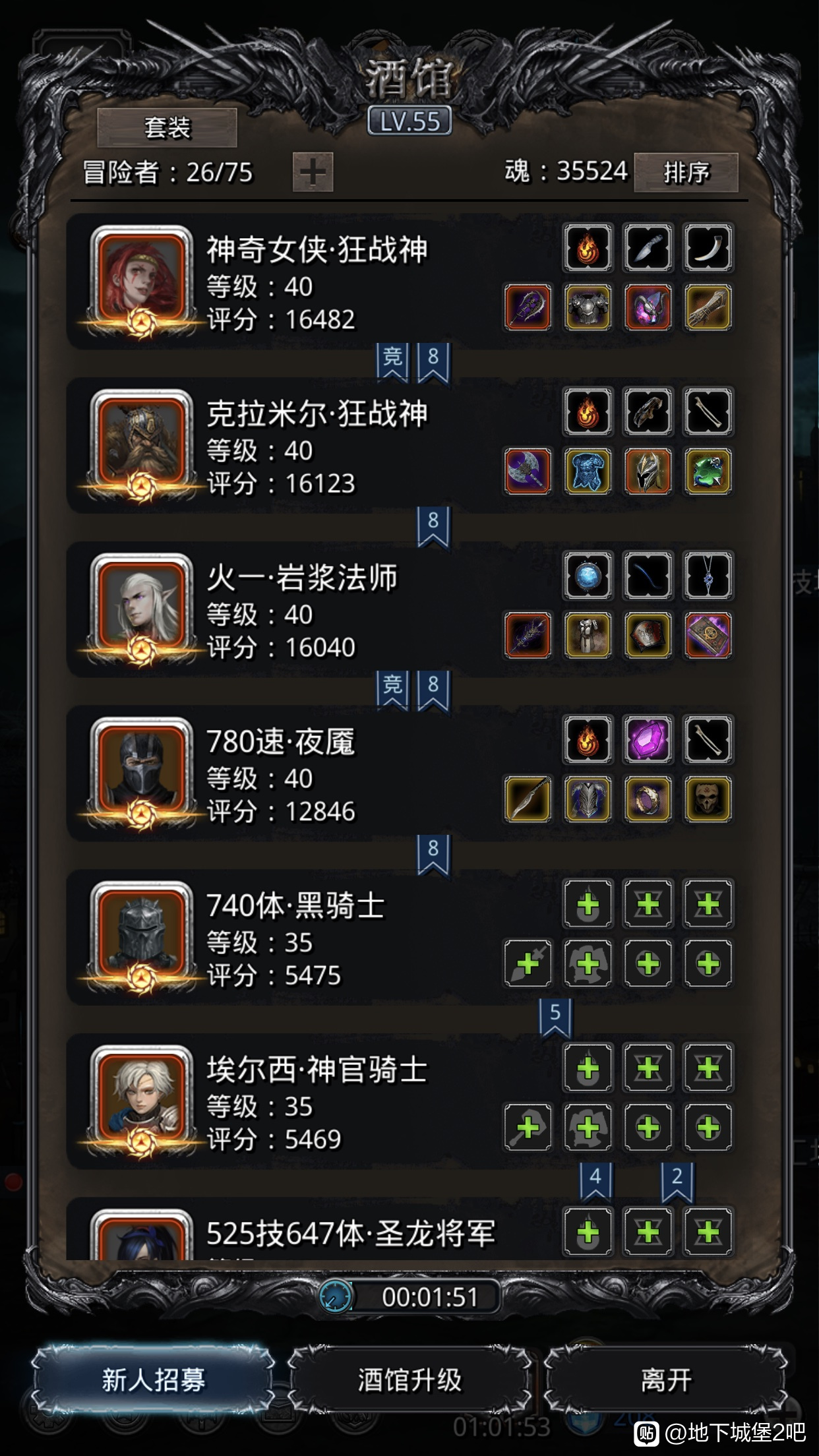
Task: Switch to 新人招募 recruit tab
Action: 153,1380
